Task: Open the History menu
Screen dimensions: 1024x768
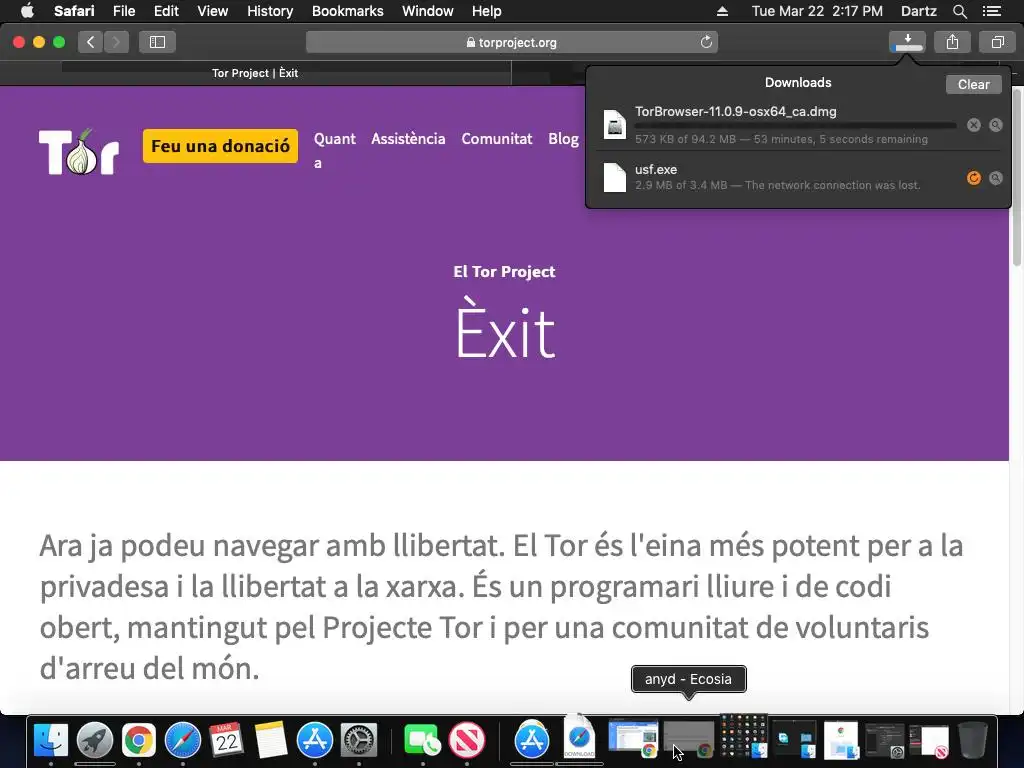Action: (270, 11)
